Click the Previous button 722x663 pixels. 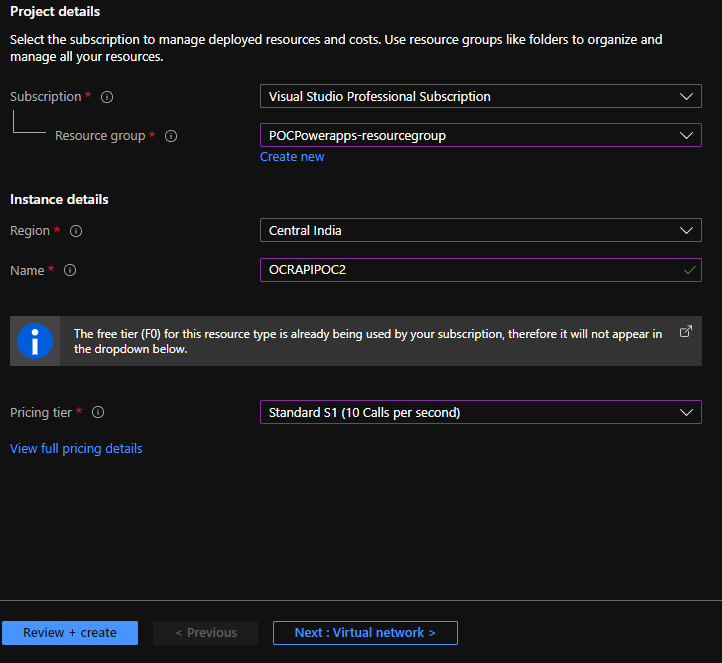206,633
